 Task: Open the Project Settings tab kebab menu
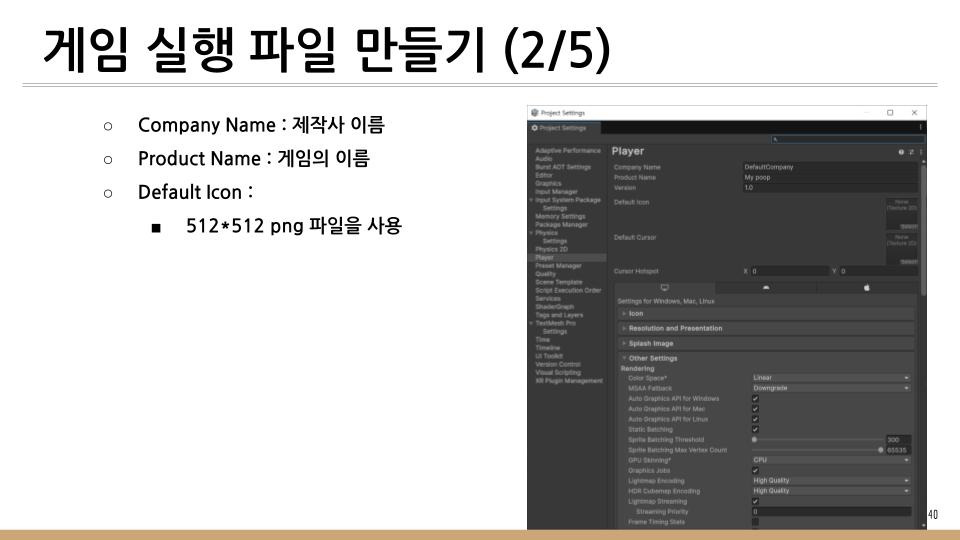point(920,127)
